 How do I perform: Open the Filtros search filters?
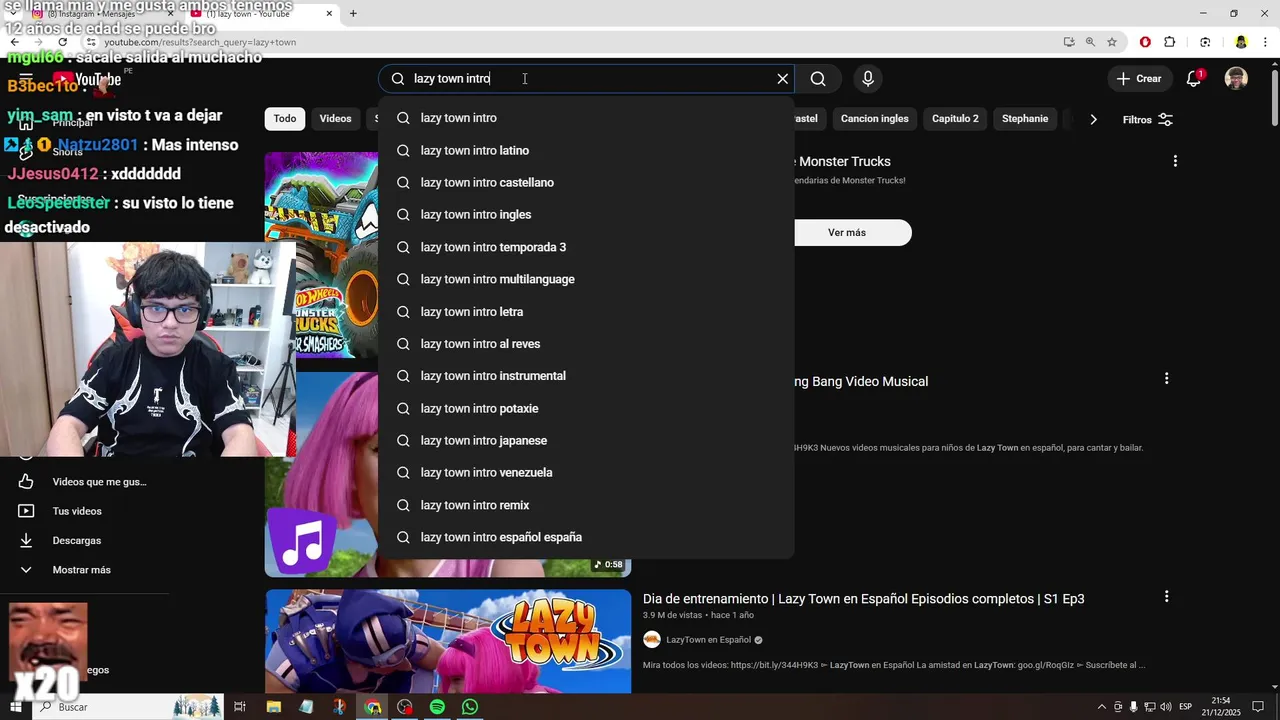(x=1147, y=119)
